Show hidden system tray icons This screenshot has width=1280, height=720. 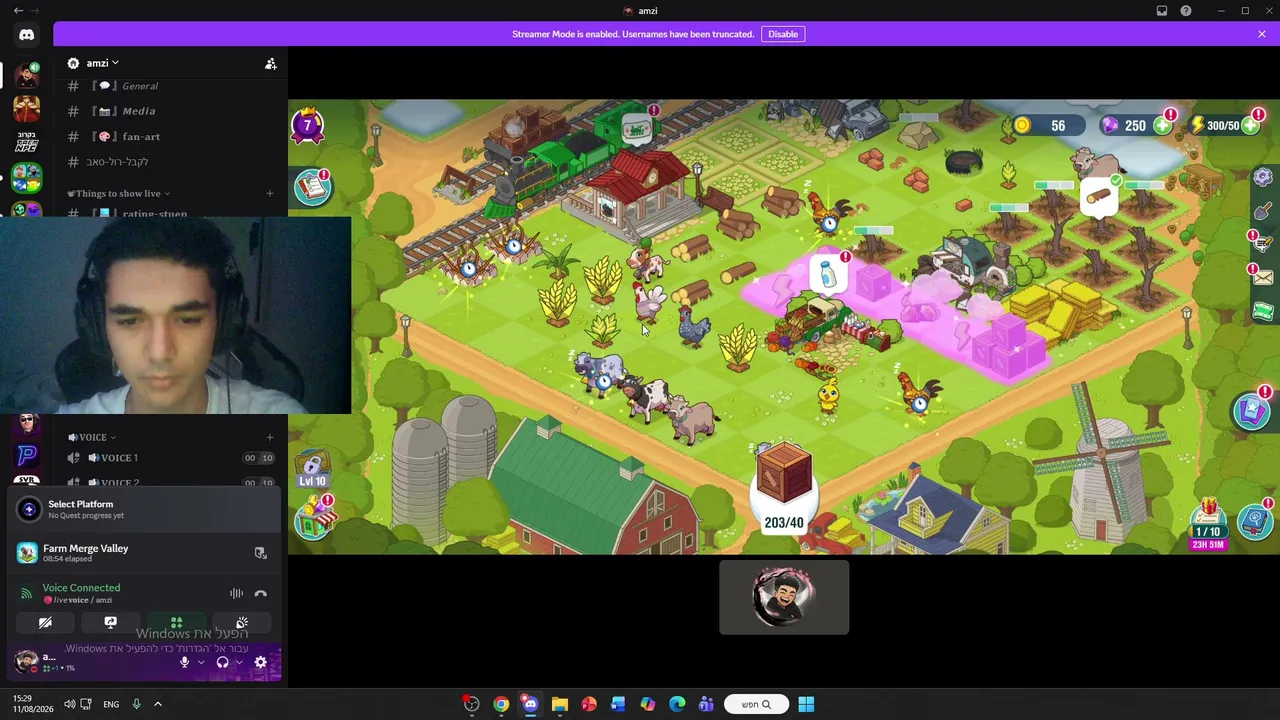157,704
